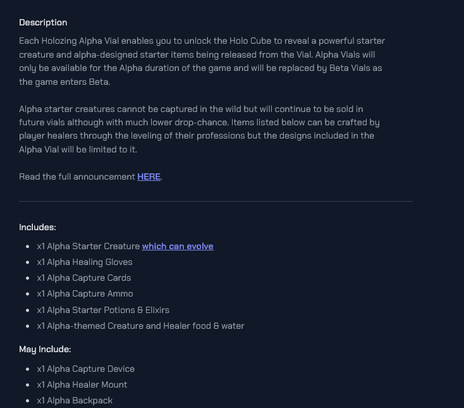This screenshot has height=408, width=464.
Task: Select the 'x1 Alpha Capture Ammo' list item
Action: (x=85, y=294)
